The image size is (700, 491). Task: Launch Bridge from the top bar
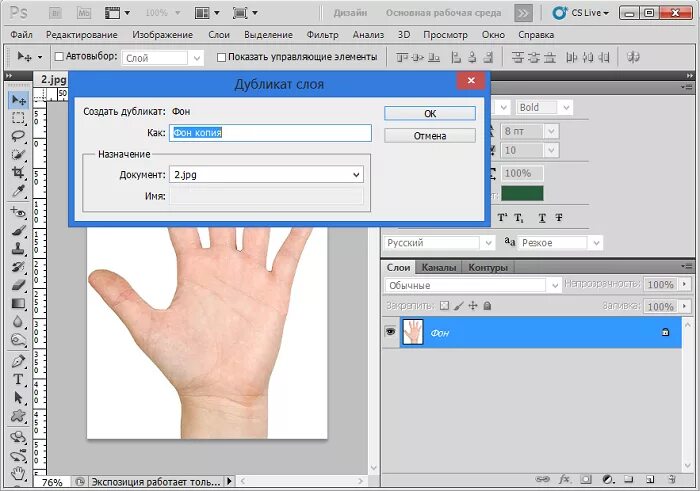[x=56, y=13]
